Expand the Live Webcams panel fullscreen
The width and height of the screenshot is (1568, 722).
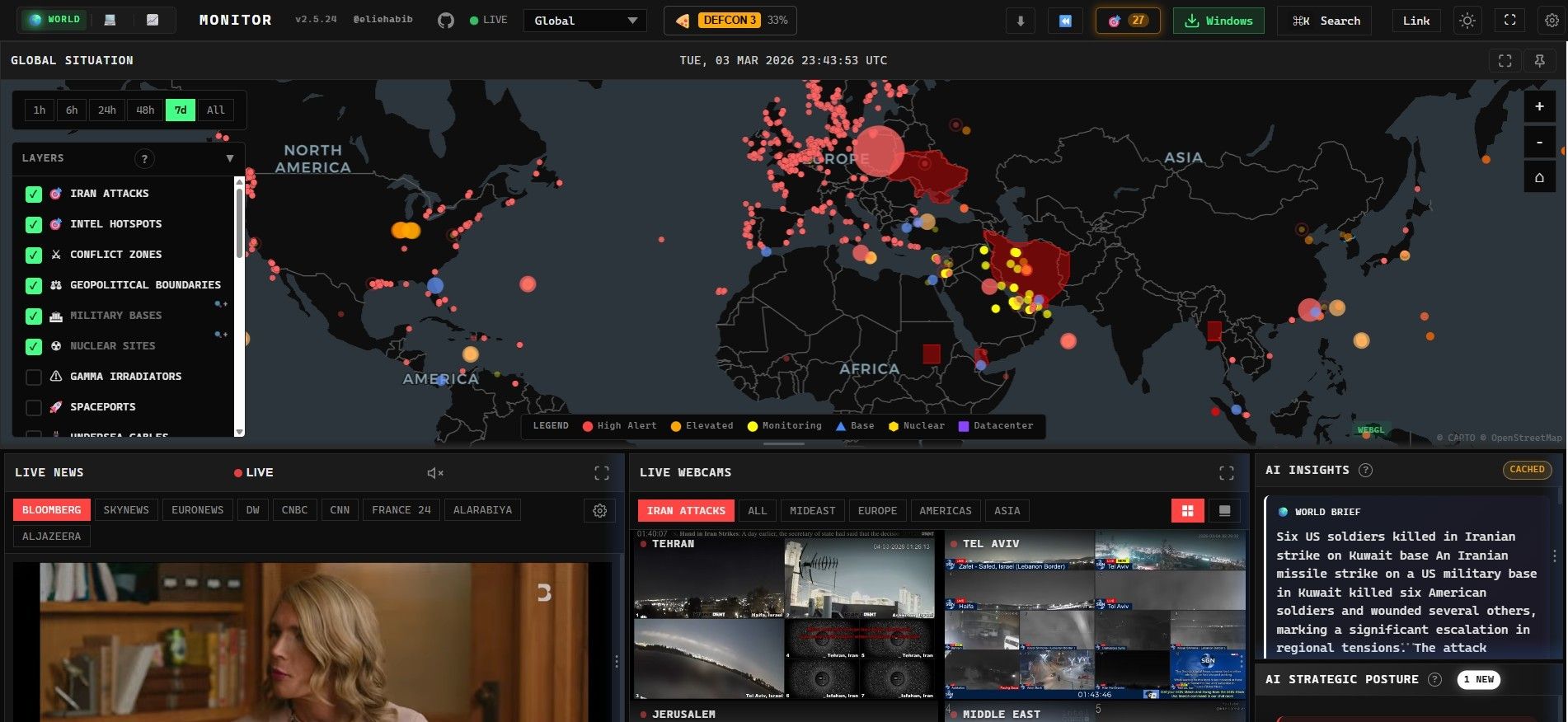[1227, 473]
